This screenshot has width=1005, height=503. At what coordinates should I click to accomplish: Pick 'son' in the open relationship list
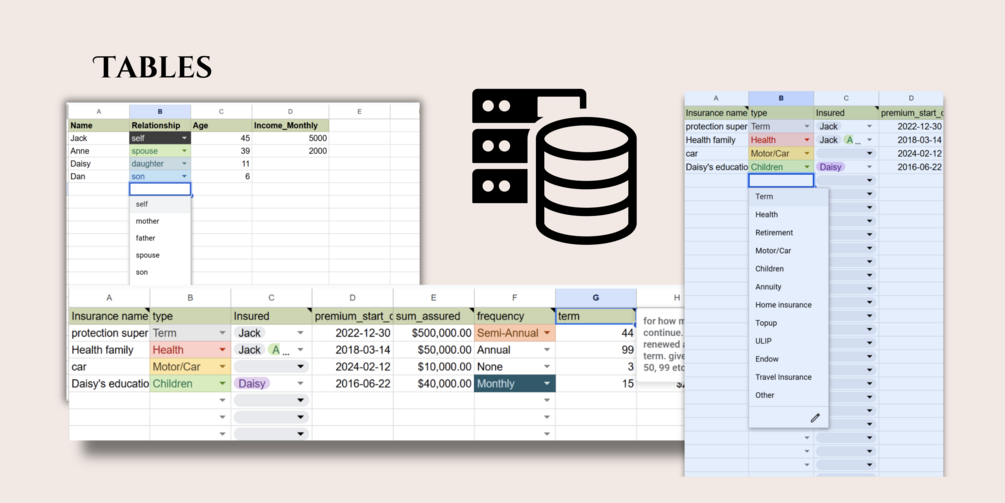tap(160, 272)
